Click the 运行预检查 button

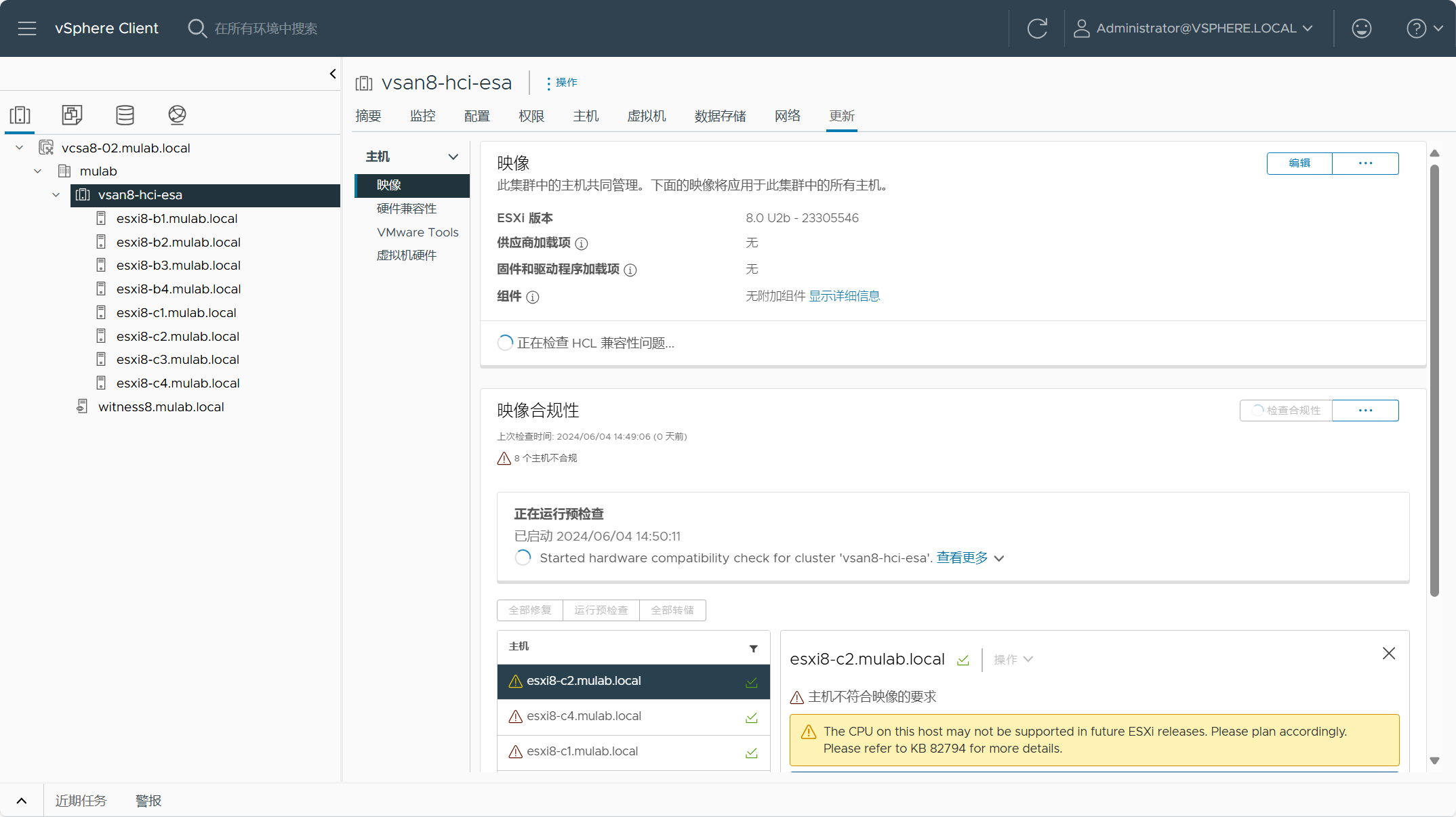pos(601,610)
